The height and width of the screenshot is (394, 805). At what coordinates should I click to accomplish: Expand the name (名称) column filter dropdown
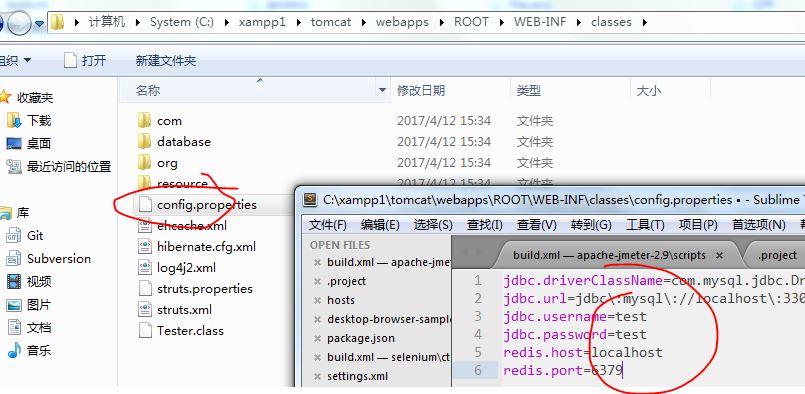click(382, 90)
